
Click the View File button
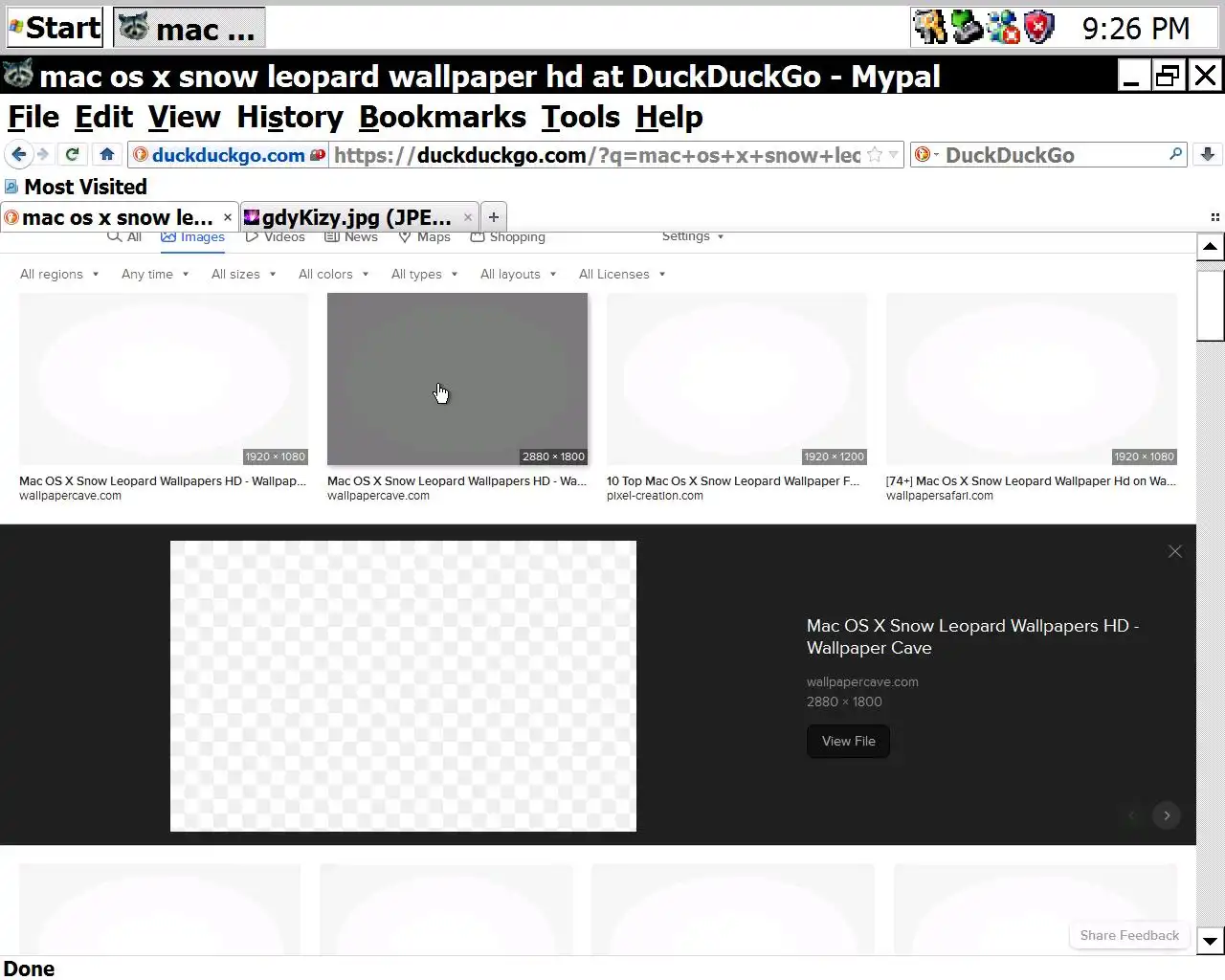pos(848,741)
